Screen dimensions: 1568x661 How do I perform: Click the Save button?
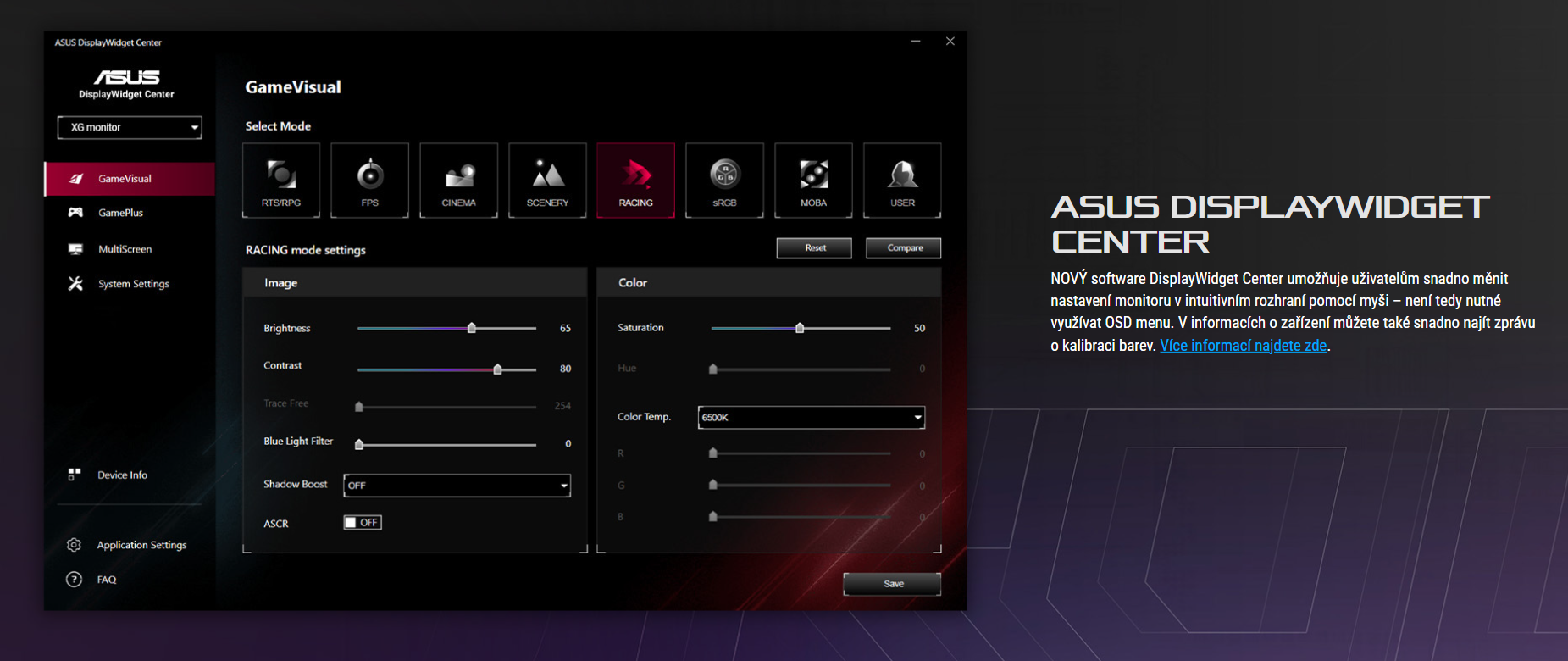pyautogui.click(x=892, y=584)
